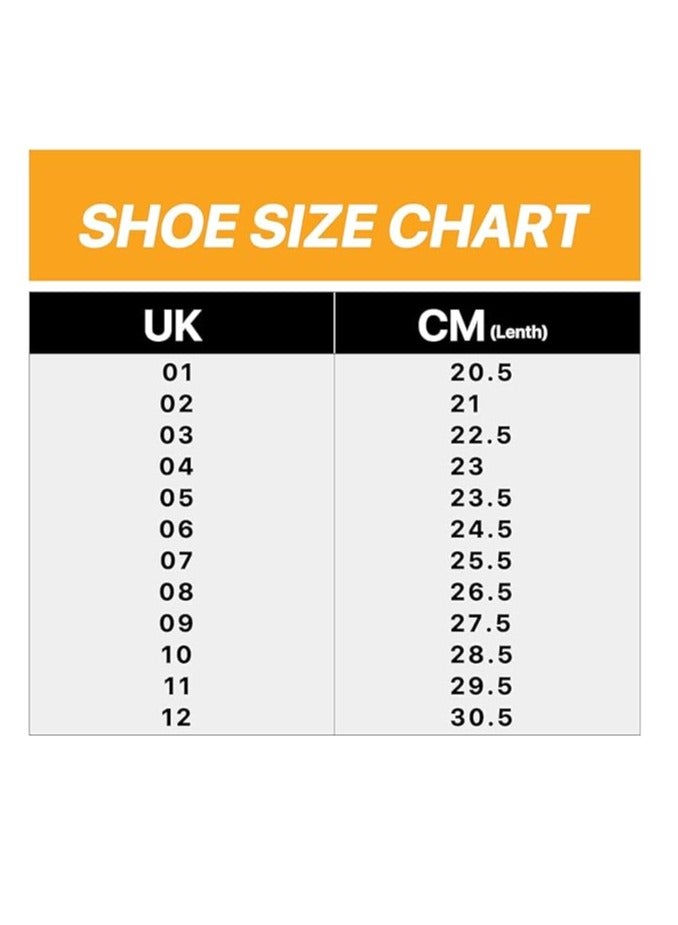Viewport: 678px width, 925px height.
Task: Pick UK size 03 in the table
Action: 177,436
